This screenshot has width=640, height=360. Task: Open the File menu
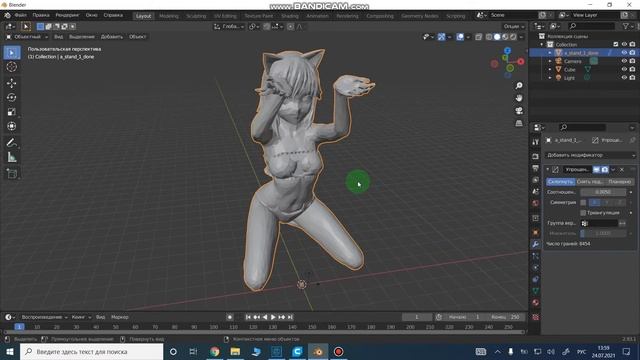pyautogui.click(x=20, y=15)
